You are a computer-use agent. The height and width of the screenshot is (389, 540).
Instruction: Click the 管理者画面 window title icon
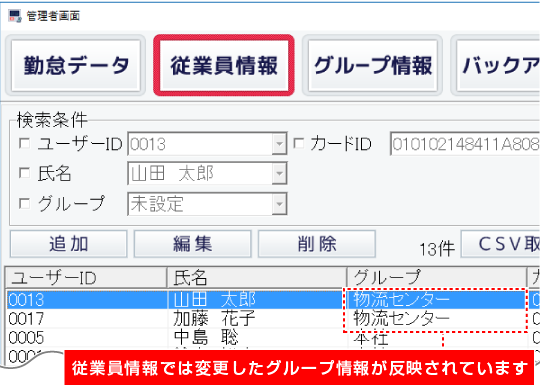[x=15, y=16]
